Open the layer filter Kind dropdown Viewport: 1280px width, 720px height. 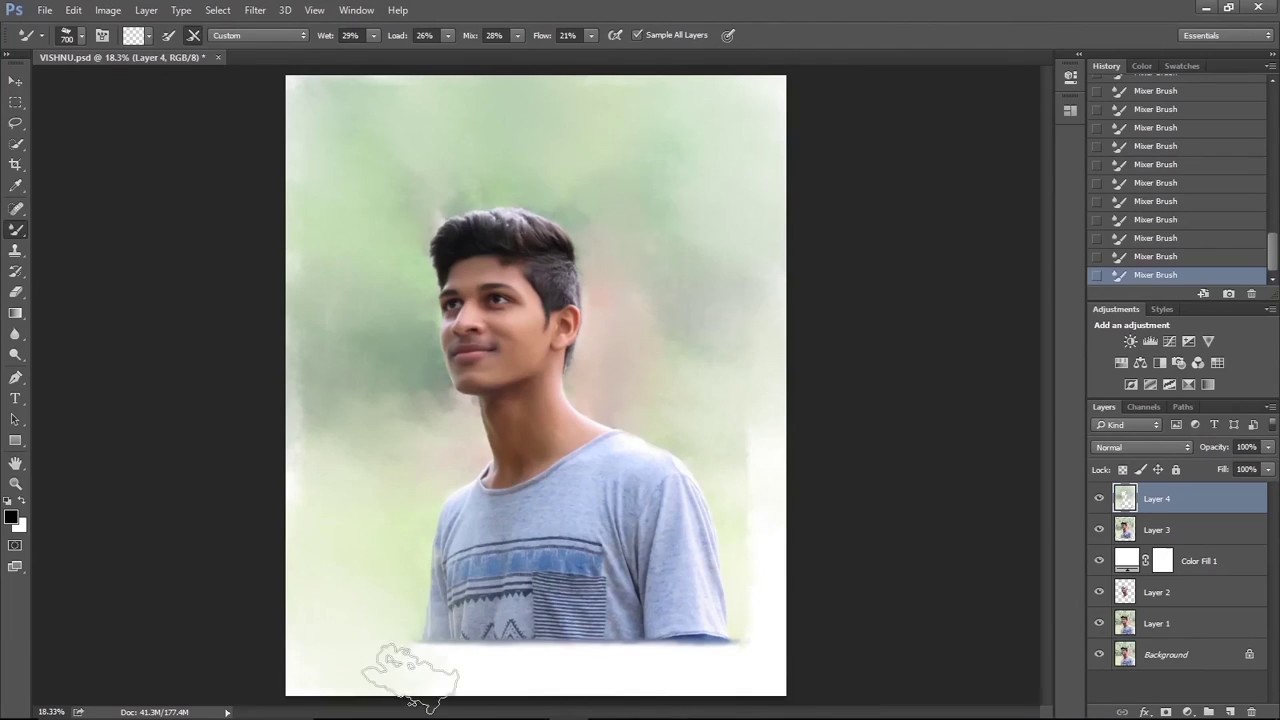[1127, 425]
